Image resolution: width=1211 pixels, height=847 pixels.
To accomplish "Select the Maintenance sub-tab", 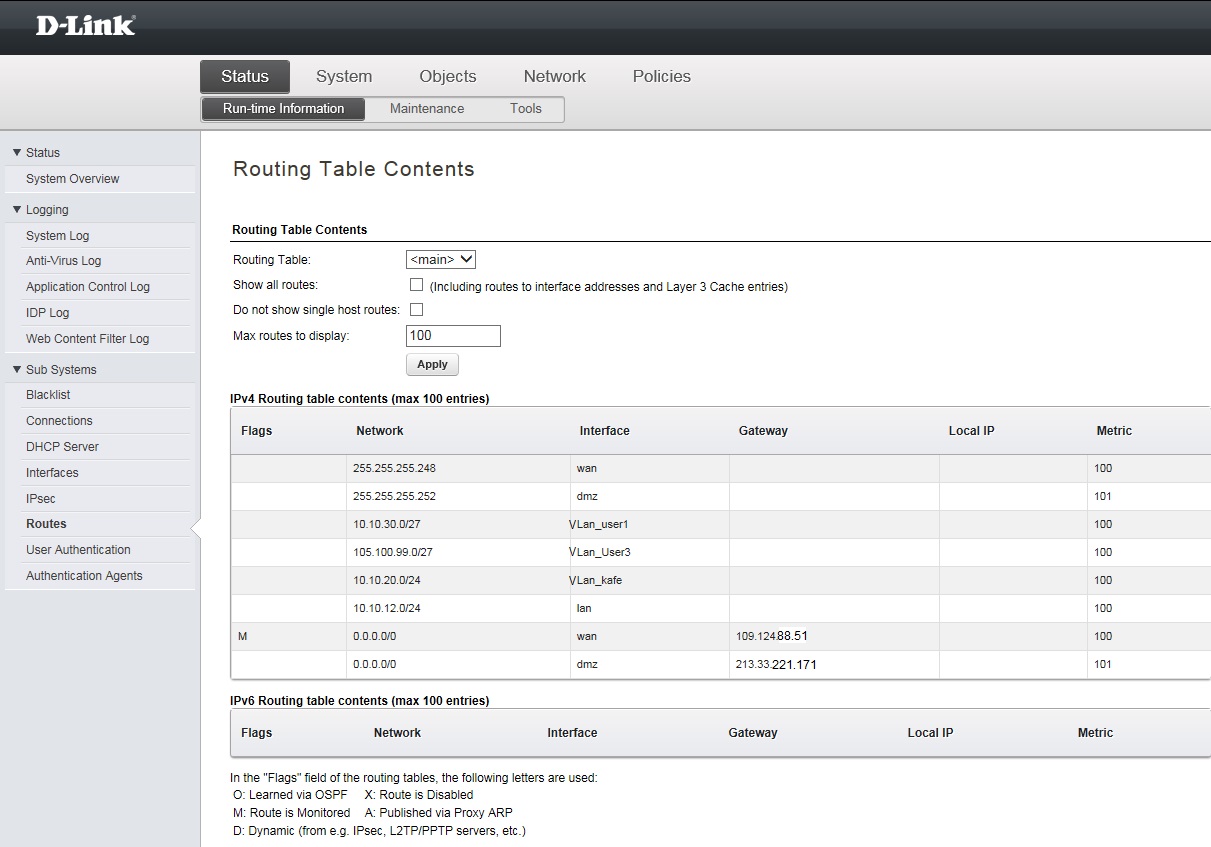I will [x=427, y=109].
